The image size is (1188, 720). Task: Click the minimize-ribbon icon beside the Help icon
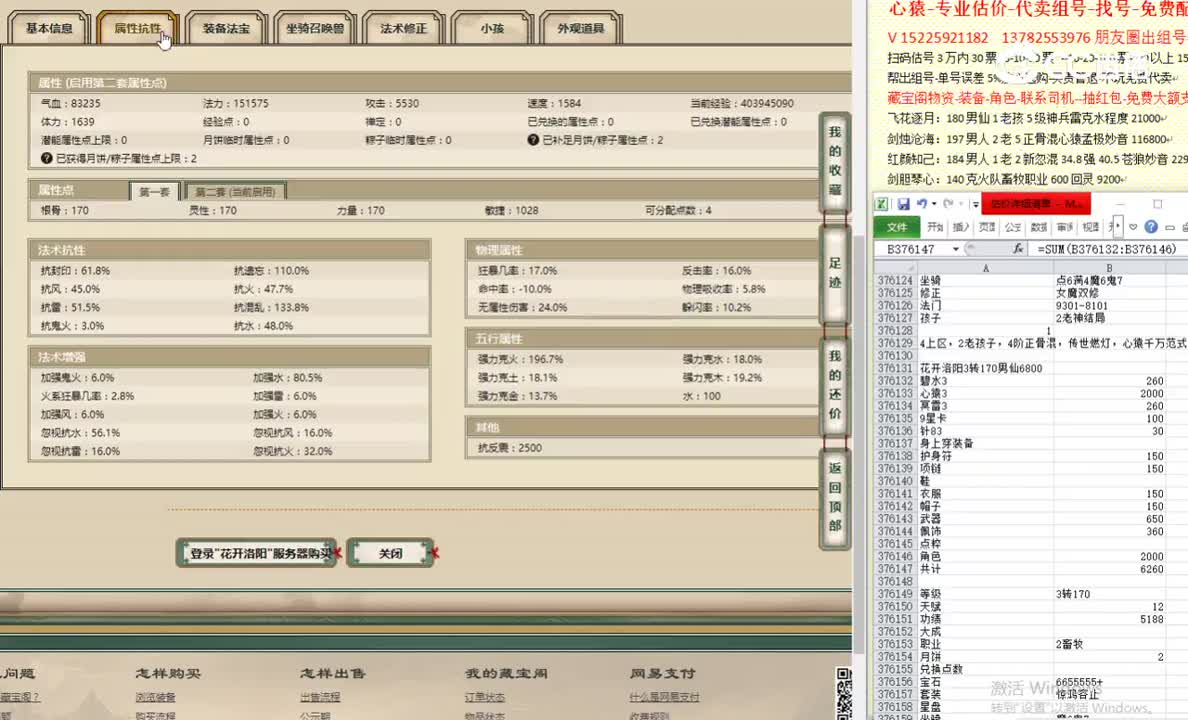(x=1170, y=227)
